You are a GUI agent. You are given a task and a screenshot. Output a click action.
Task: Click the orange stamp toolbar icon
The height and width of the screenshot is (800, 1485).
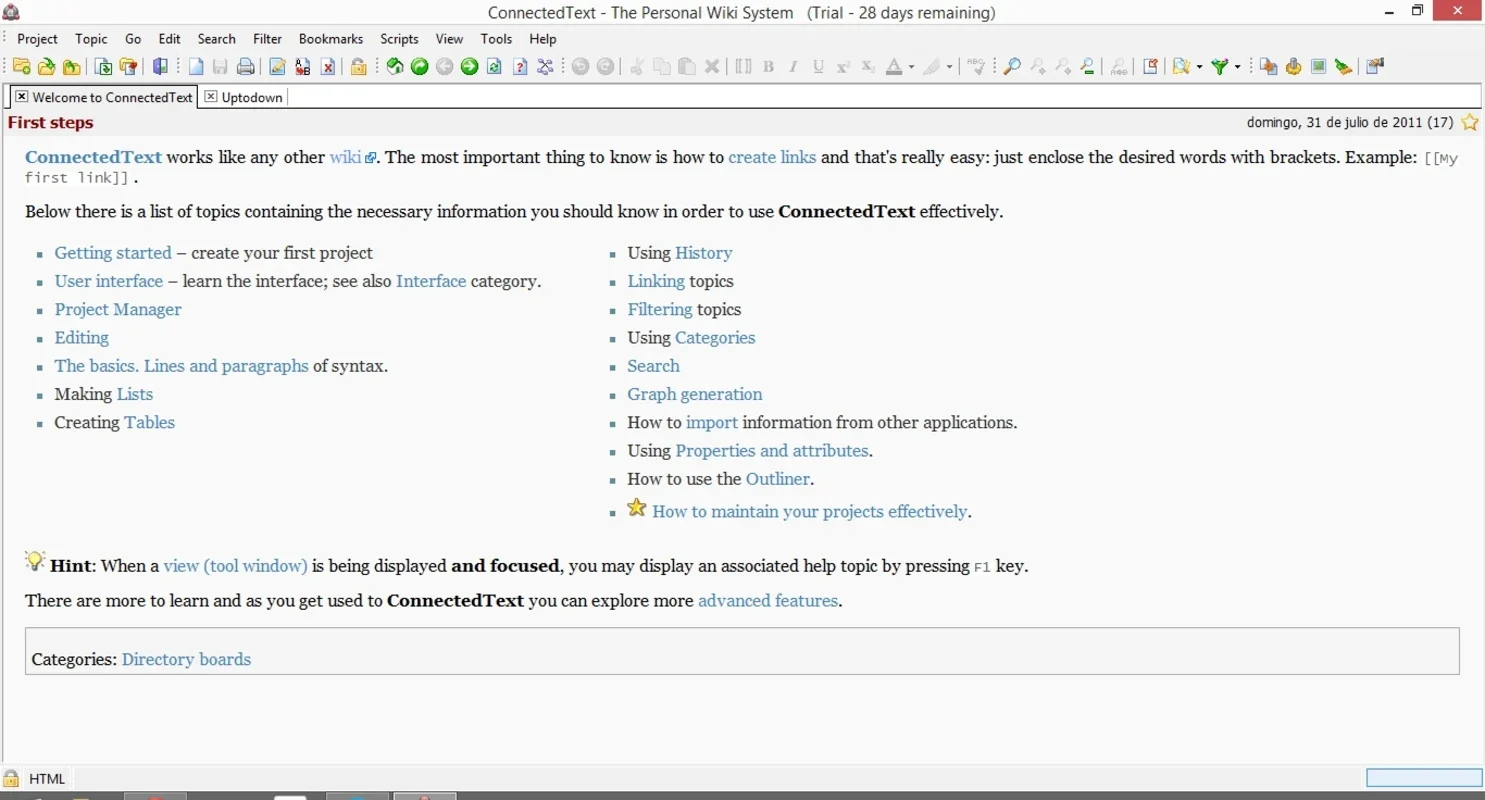point(1293,67)
